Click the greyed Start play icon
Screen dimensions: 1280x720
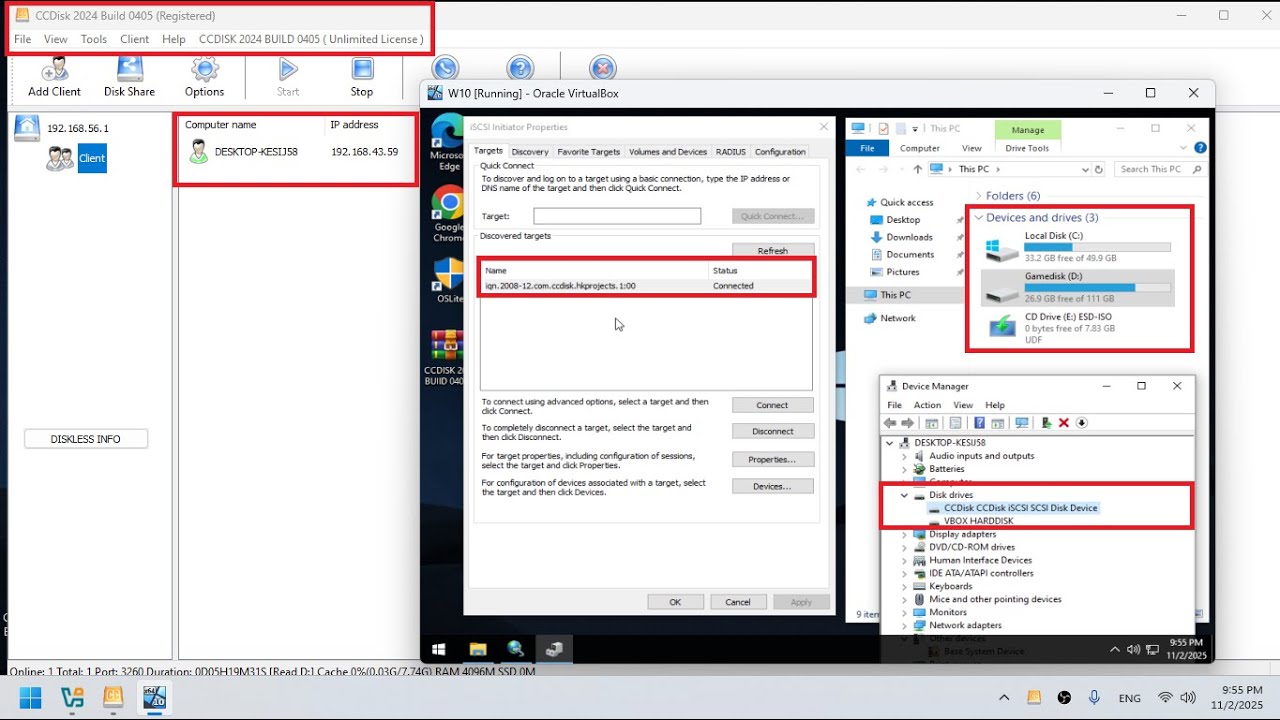288,70
